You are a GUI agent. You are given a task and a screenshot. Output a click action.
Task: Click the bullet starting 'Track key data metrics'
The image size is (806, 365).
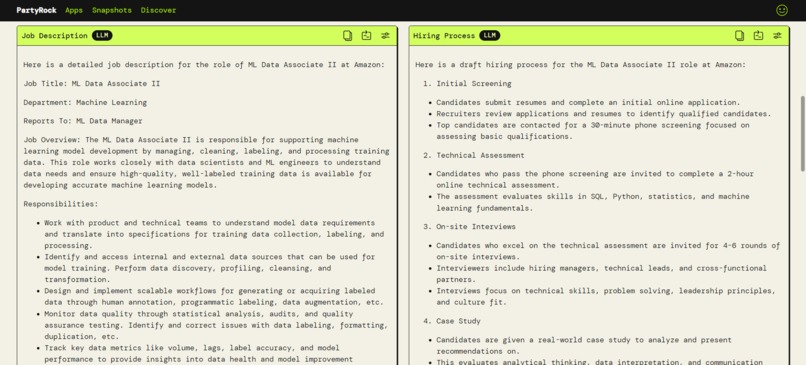click(198, 354)
